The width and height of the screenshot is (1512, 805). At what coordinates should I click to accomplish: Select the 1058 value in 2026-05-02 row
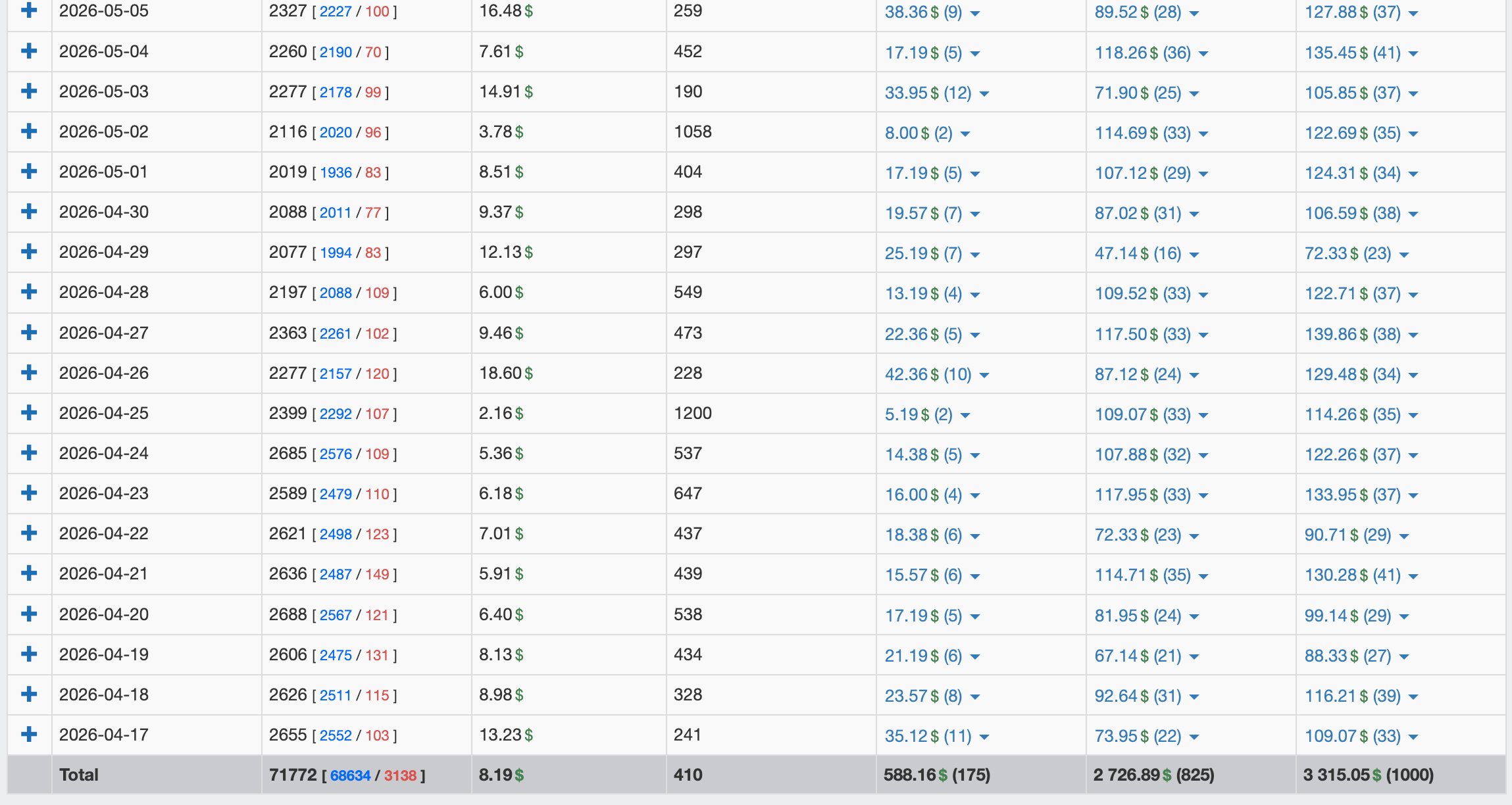point(693,132)
